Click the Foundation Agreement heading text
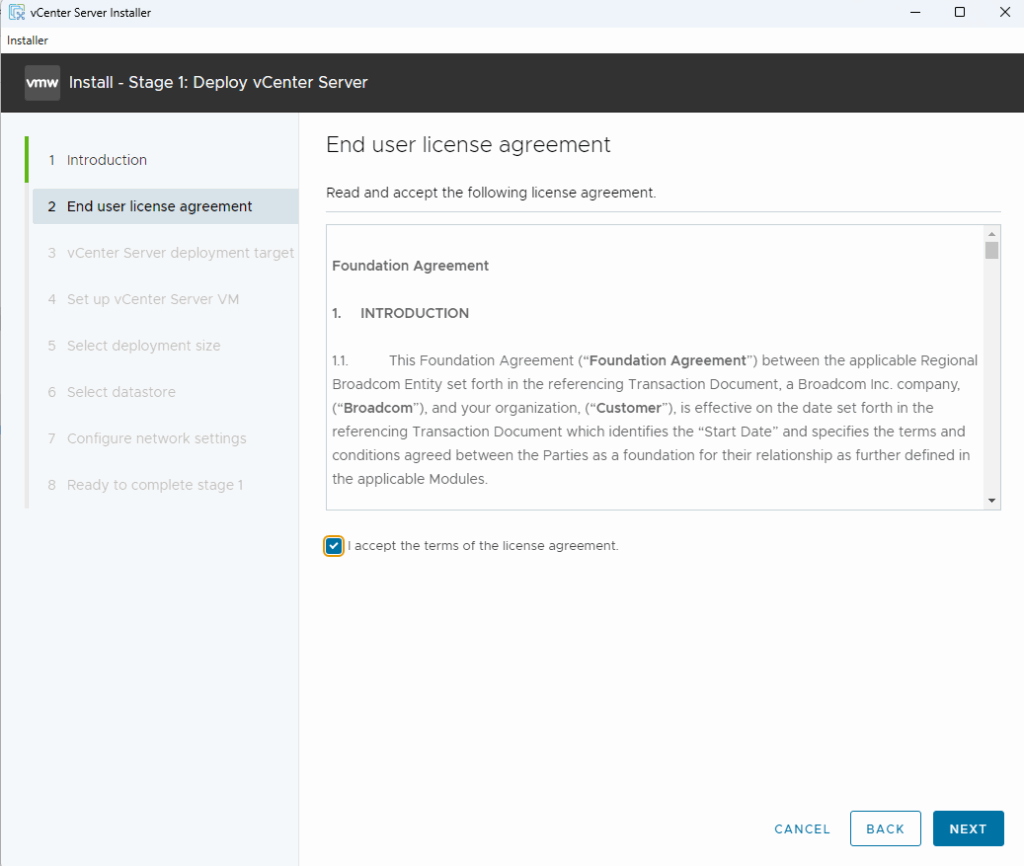The width and height of the screenshot is (1024, 866). (x=410, y=266)
